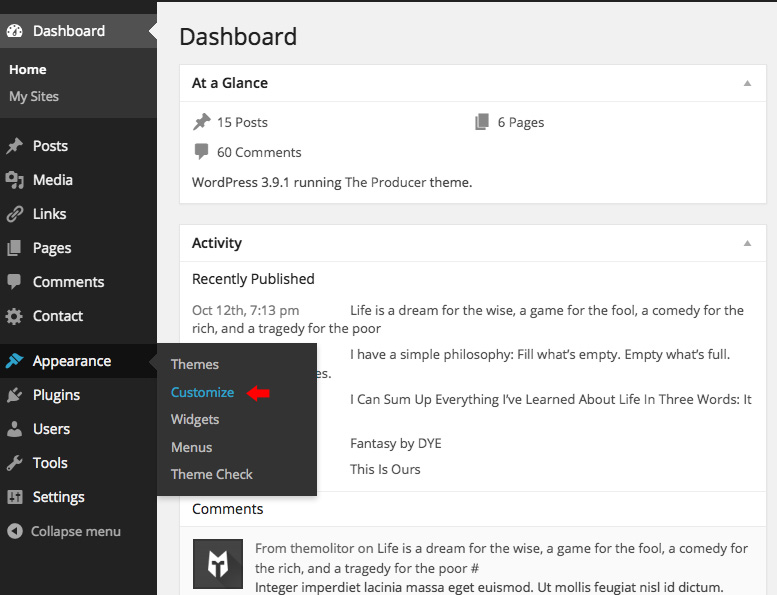Click the Pages icon in sidebar
This screenshot has width=777, height=595.
click(14, 248)
